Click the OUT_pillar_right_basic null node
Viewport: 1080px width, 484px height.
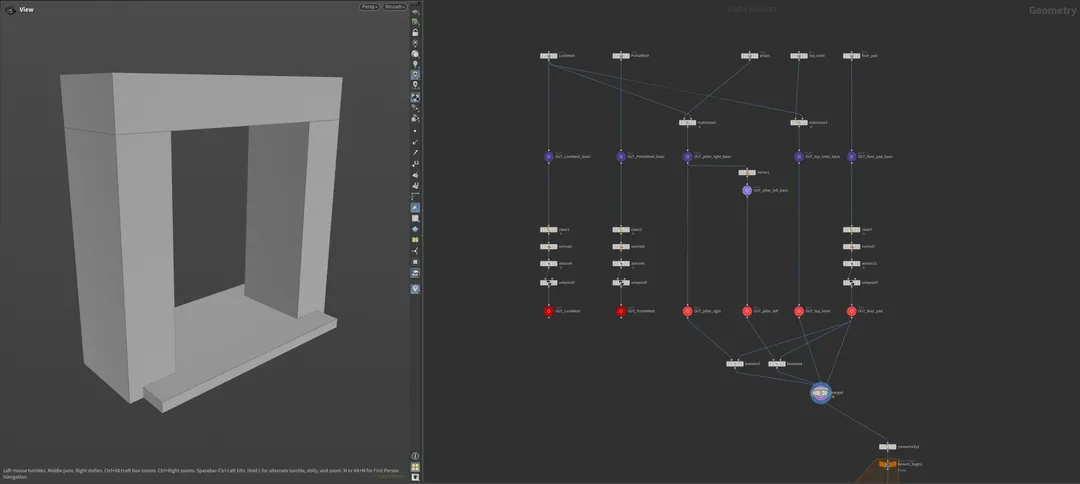click(687, 156)
